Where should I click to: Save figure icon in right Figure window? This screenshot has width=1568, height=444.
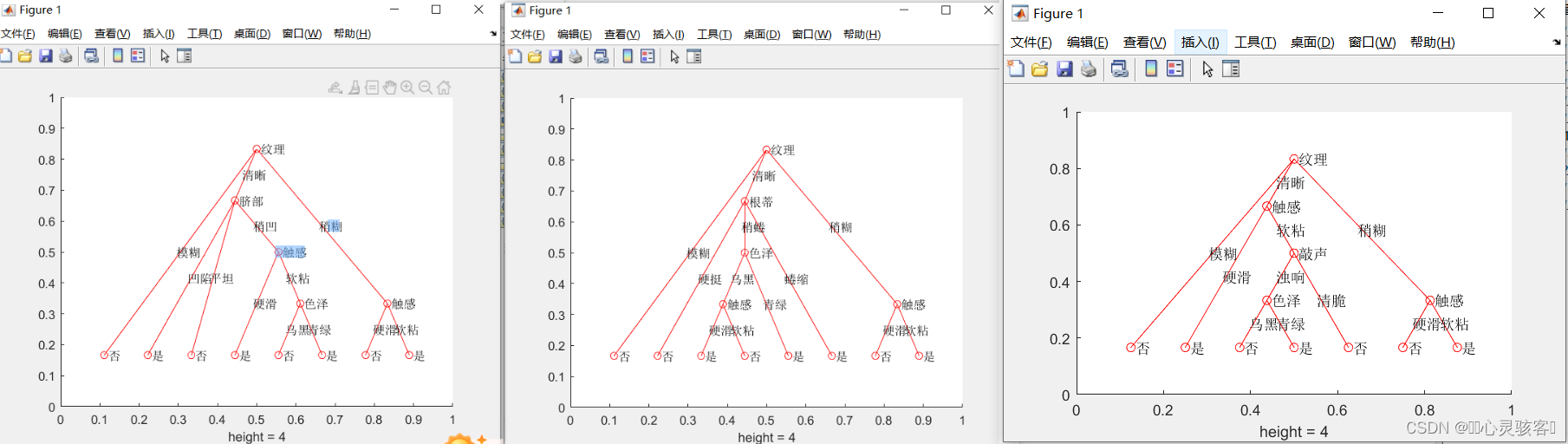pos(1064,69)
